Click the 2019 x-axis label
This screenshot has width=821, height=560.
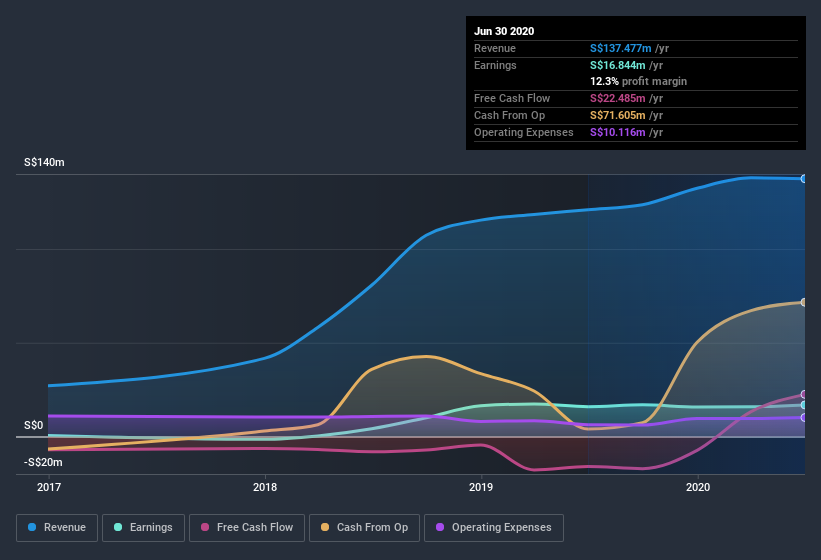point(481,487)
